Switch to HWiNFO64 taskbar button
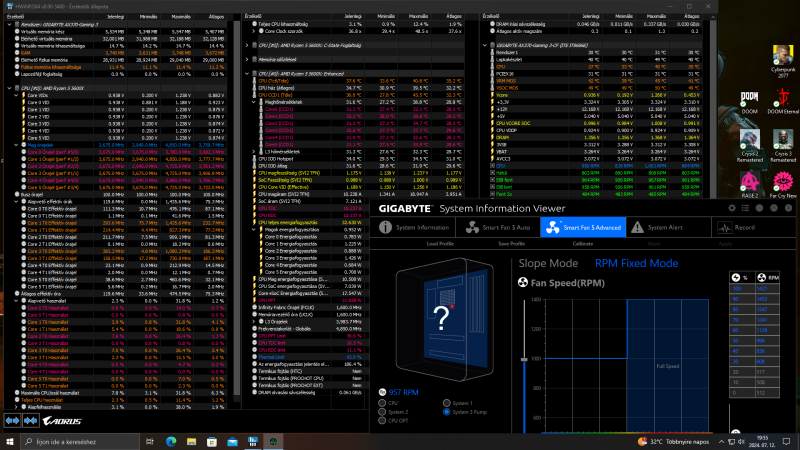 pyautogui.click(x=253, y=441)
